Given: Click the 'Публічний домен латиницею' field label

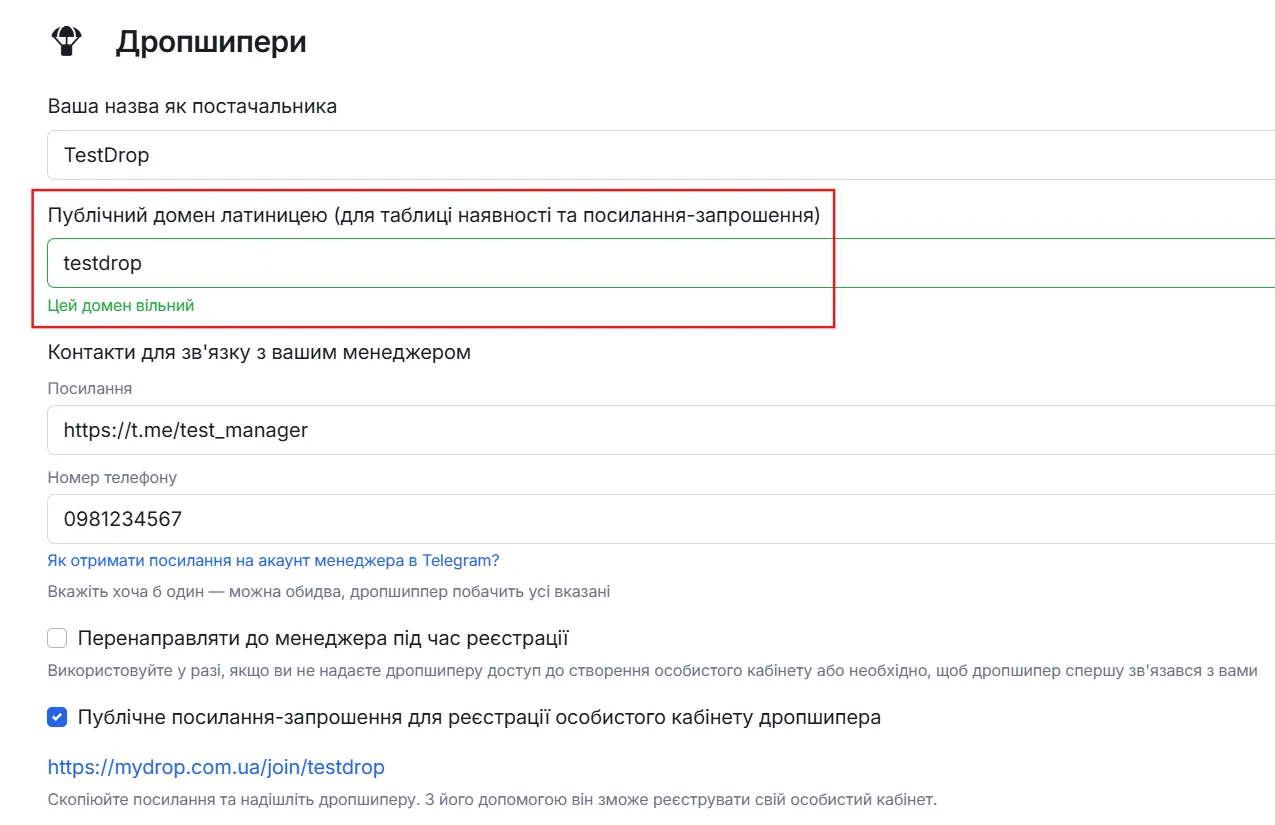Looking at the screenshot, I should 434,215.
